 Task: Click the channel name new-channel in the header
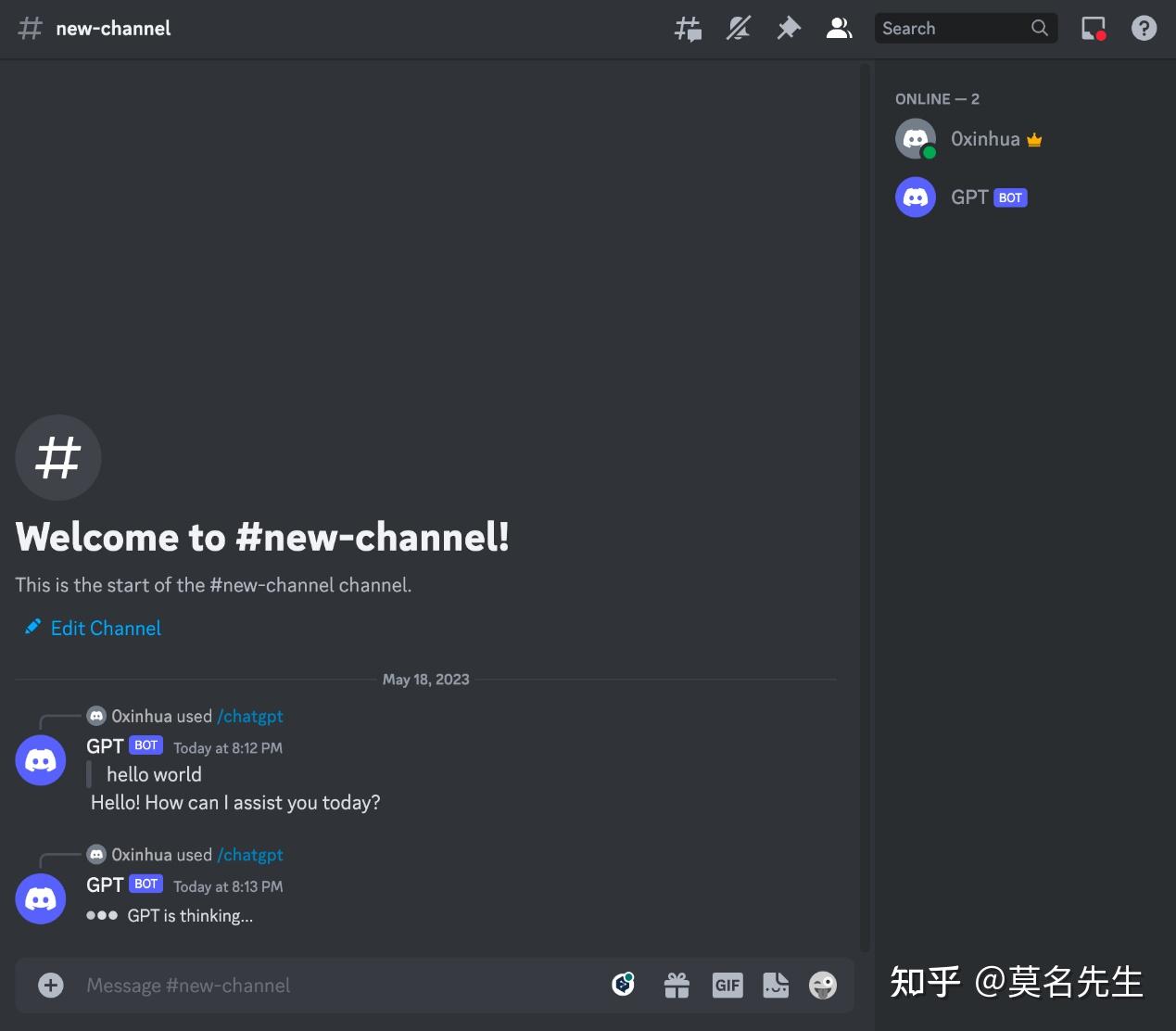[112, 28]
